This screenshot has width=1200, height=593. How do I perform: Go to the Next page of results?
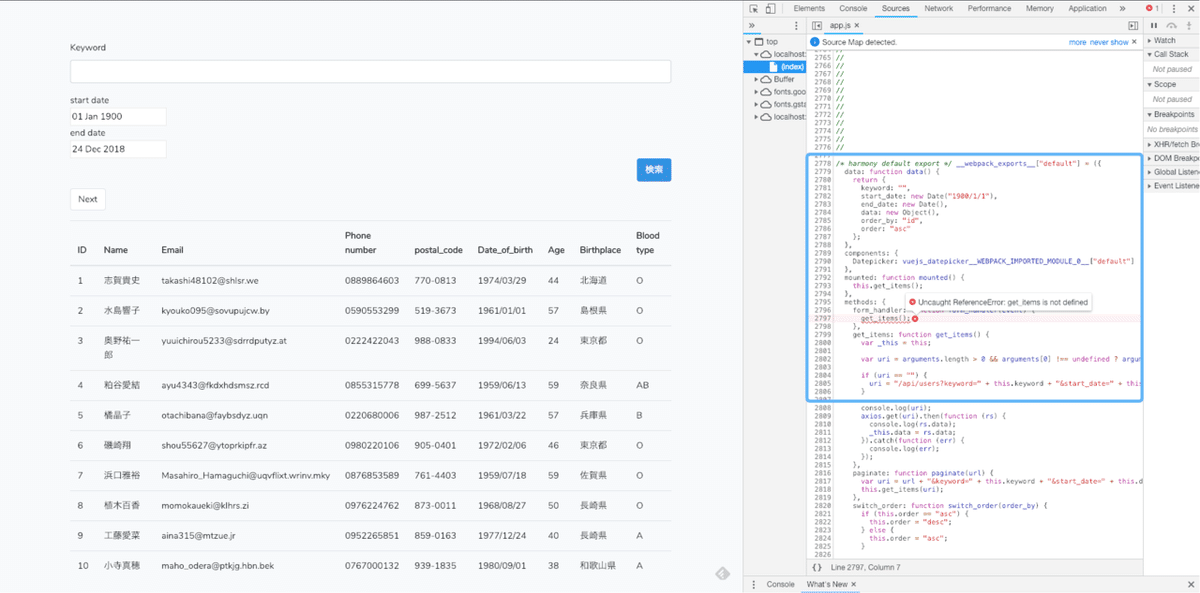pos(88,199)
